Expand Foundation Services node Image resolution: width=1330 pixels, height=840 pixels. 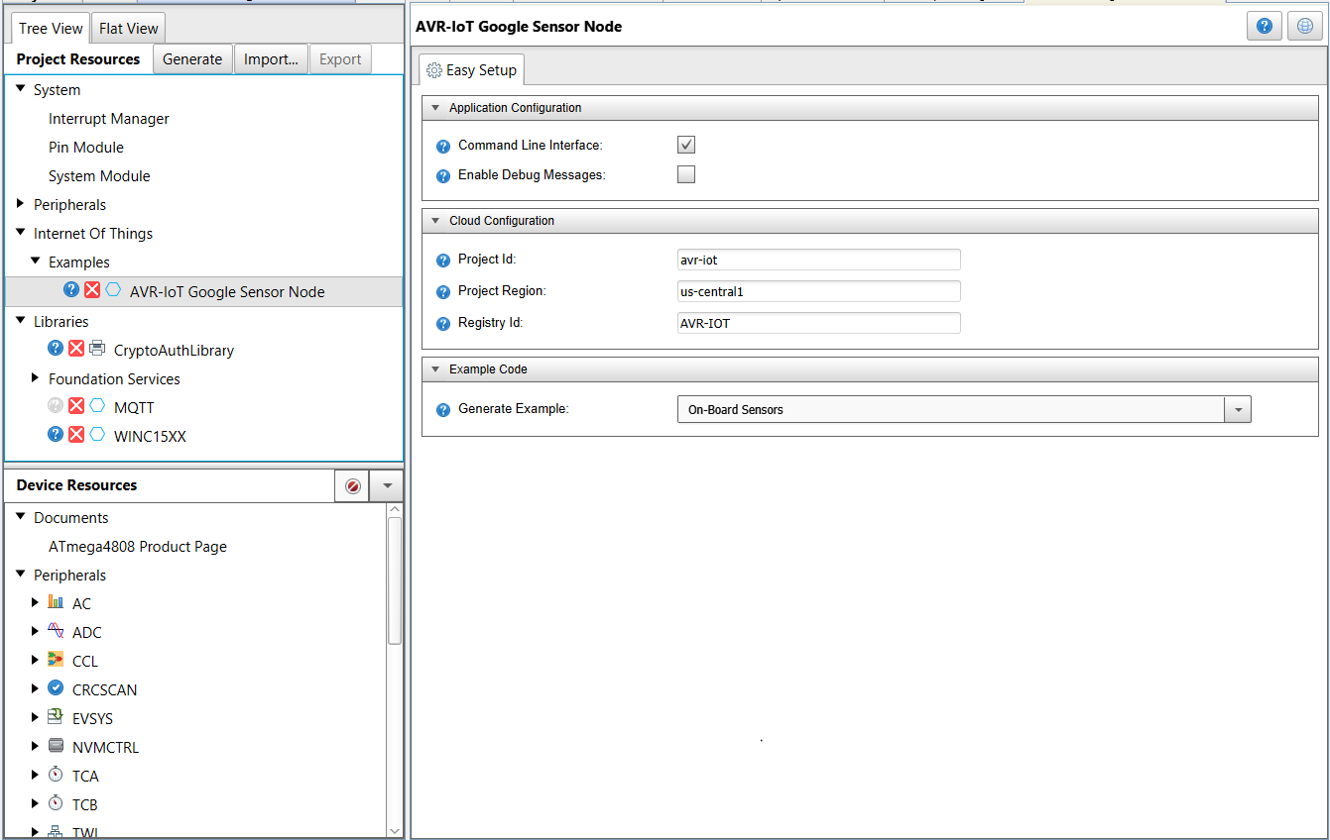click(36, 378)
